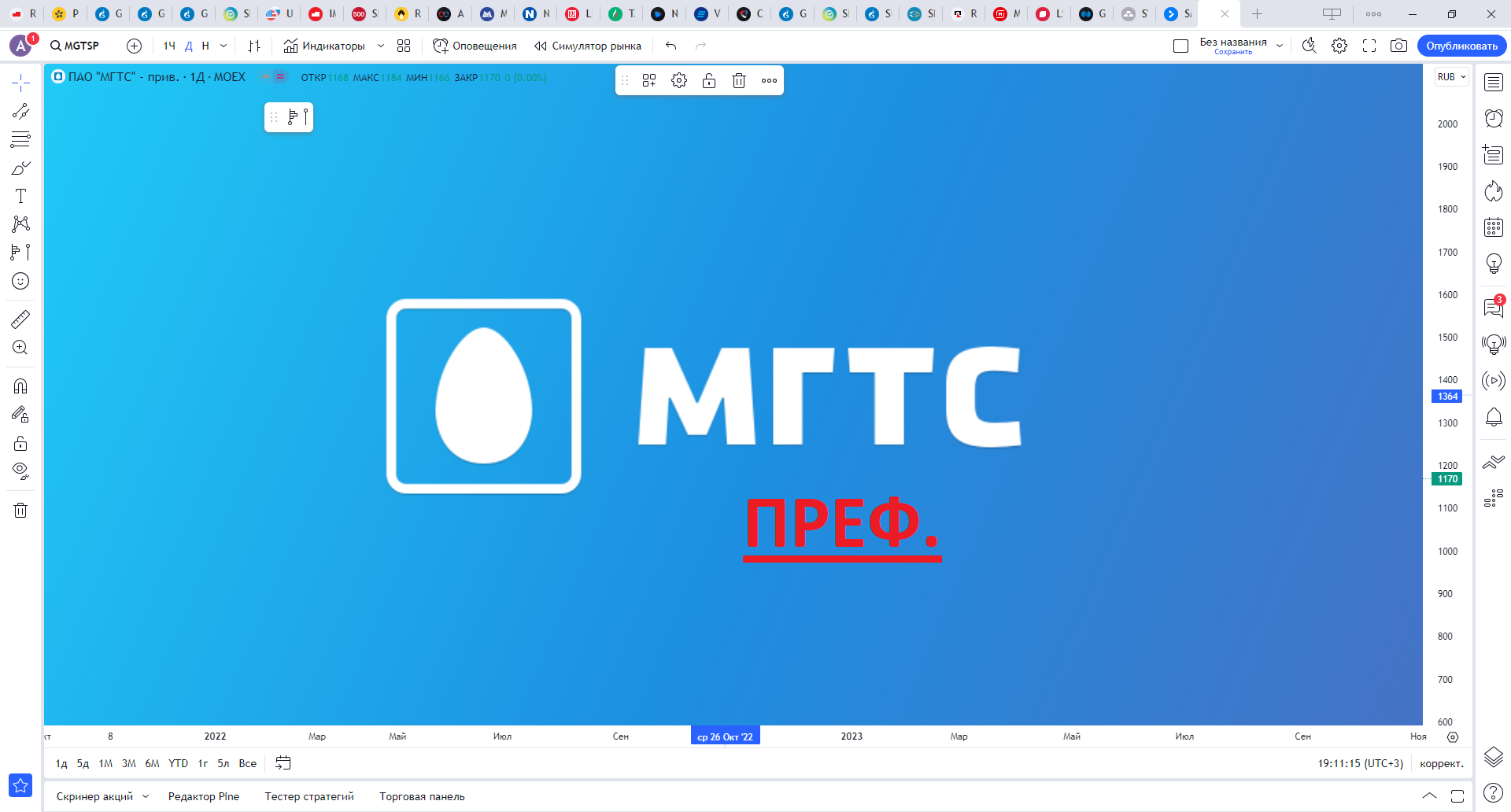The width and height of the screenshot is (1511, 812).
Task: Toggle lock all drawing tools
Action: pyautogui.click(x=20, y=443)
